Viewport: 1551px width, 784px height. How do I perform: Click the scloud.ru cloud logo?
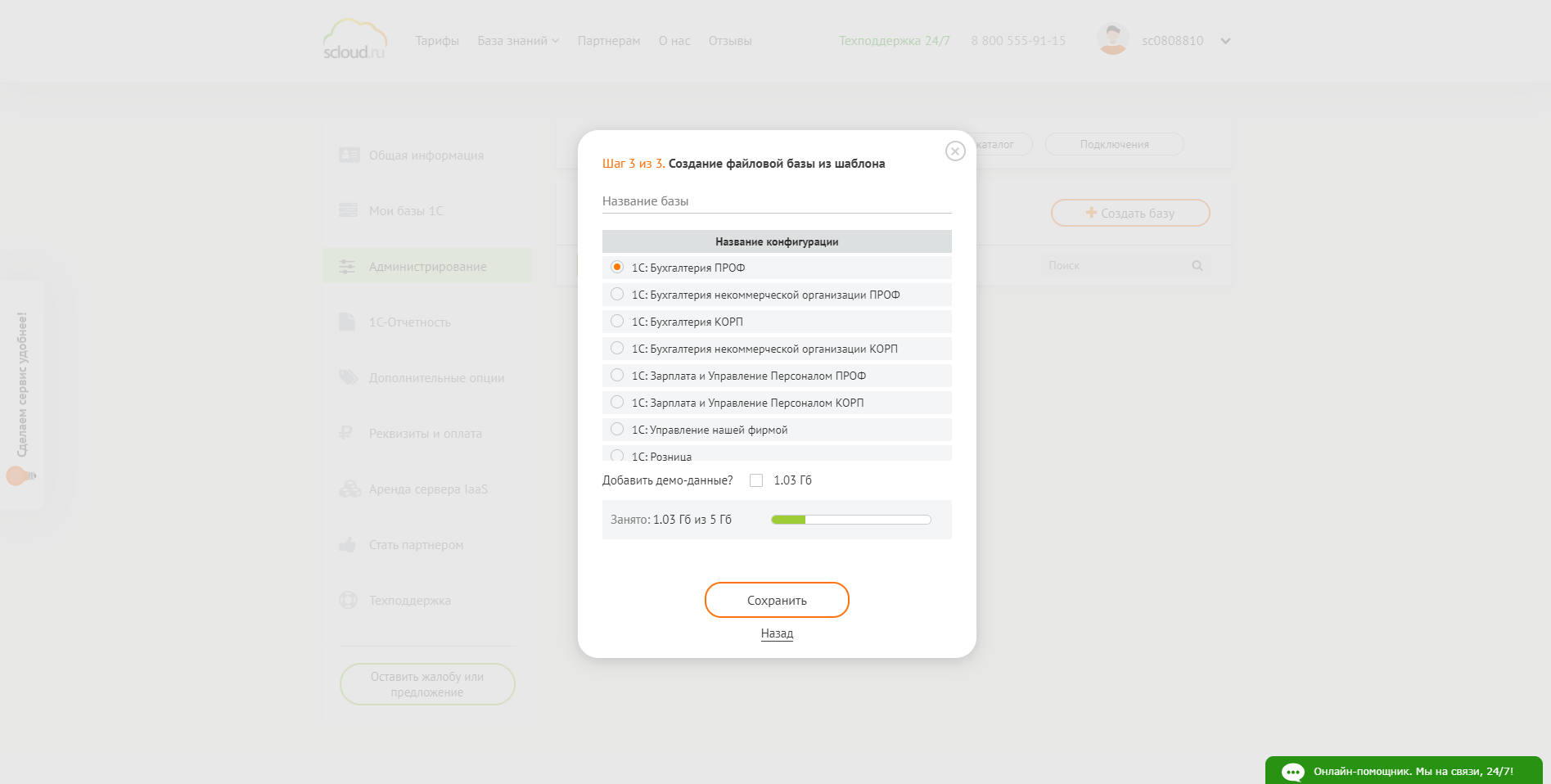click(354, 39)
